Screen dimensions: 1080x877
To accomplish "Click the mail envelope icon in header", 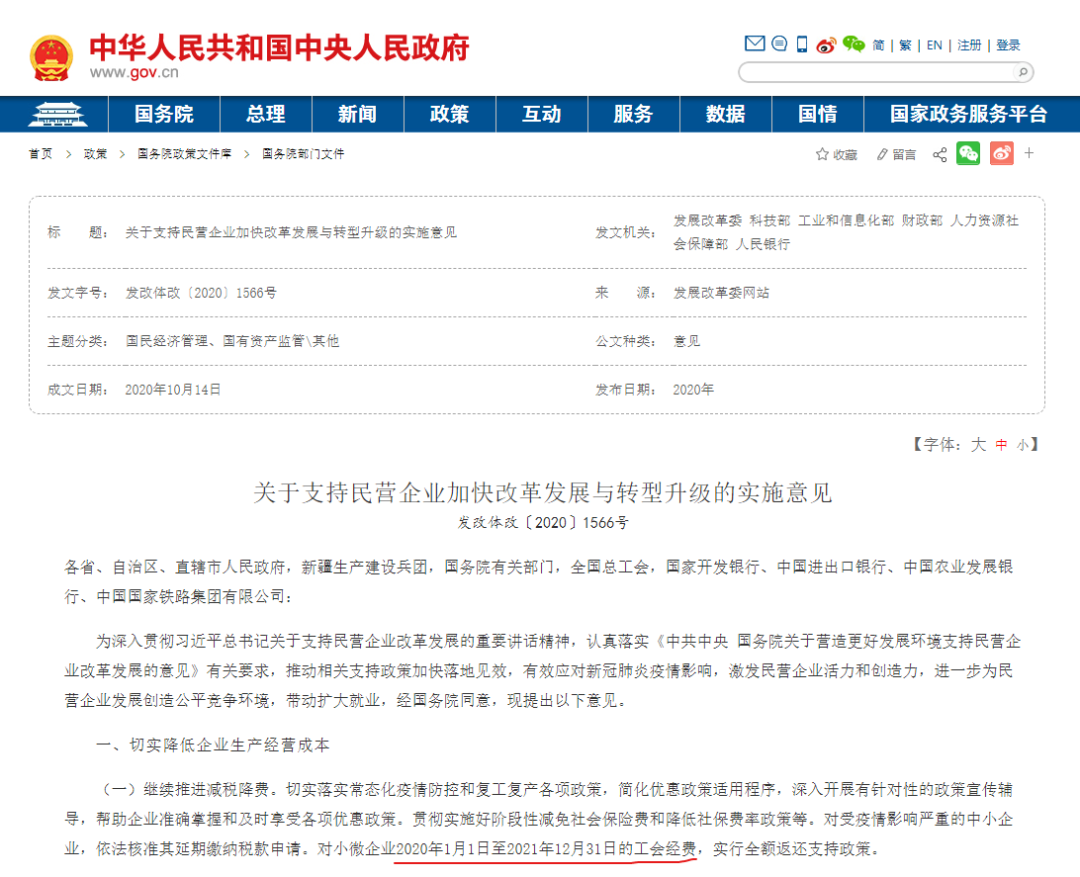I will click(x=755, y=44).
